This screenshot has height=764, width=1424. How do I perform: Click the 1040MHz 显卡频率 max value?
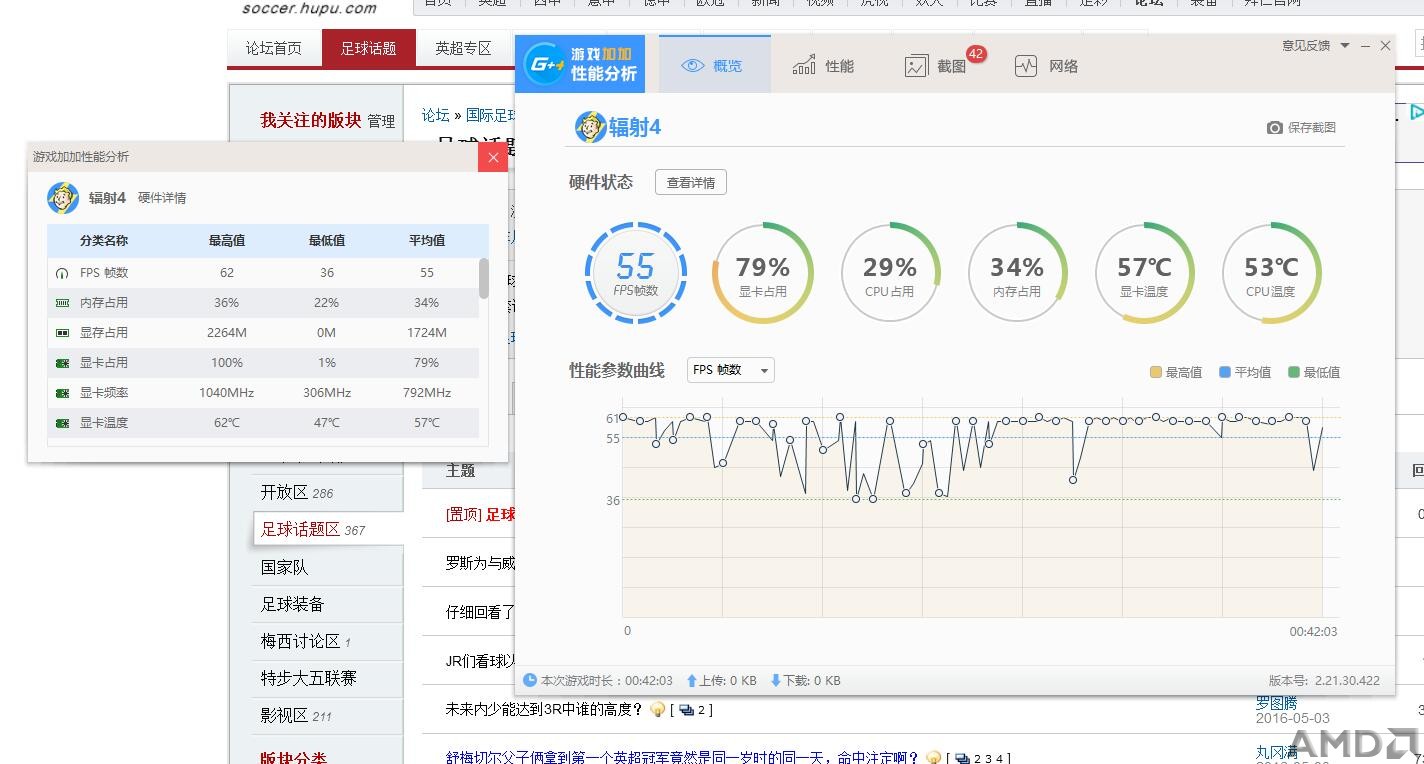click(x=227, y=393)
